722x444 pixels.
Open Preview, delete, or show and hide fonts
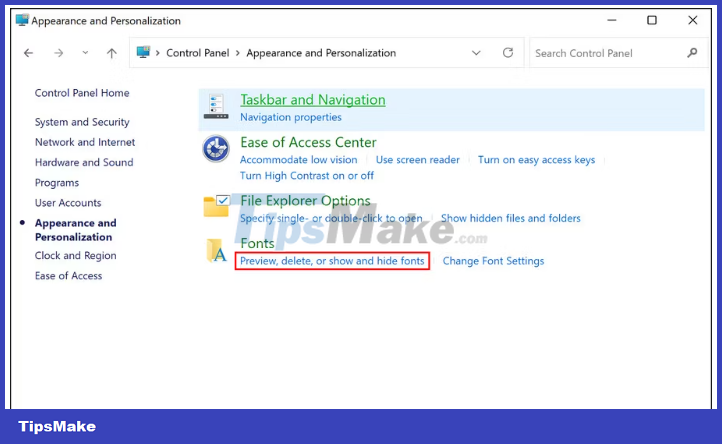coord(332,261)
